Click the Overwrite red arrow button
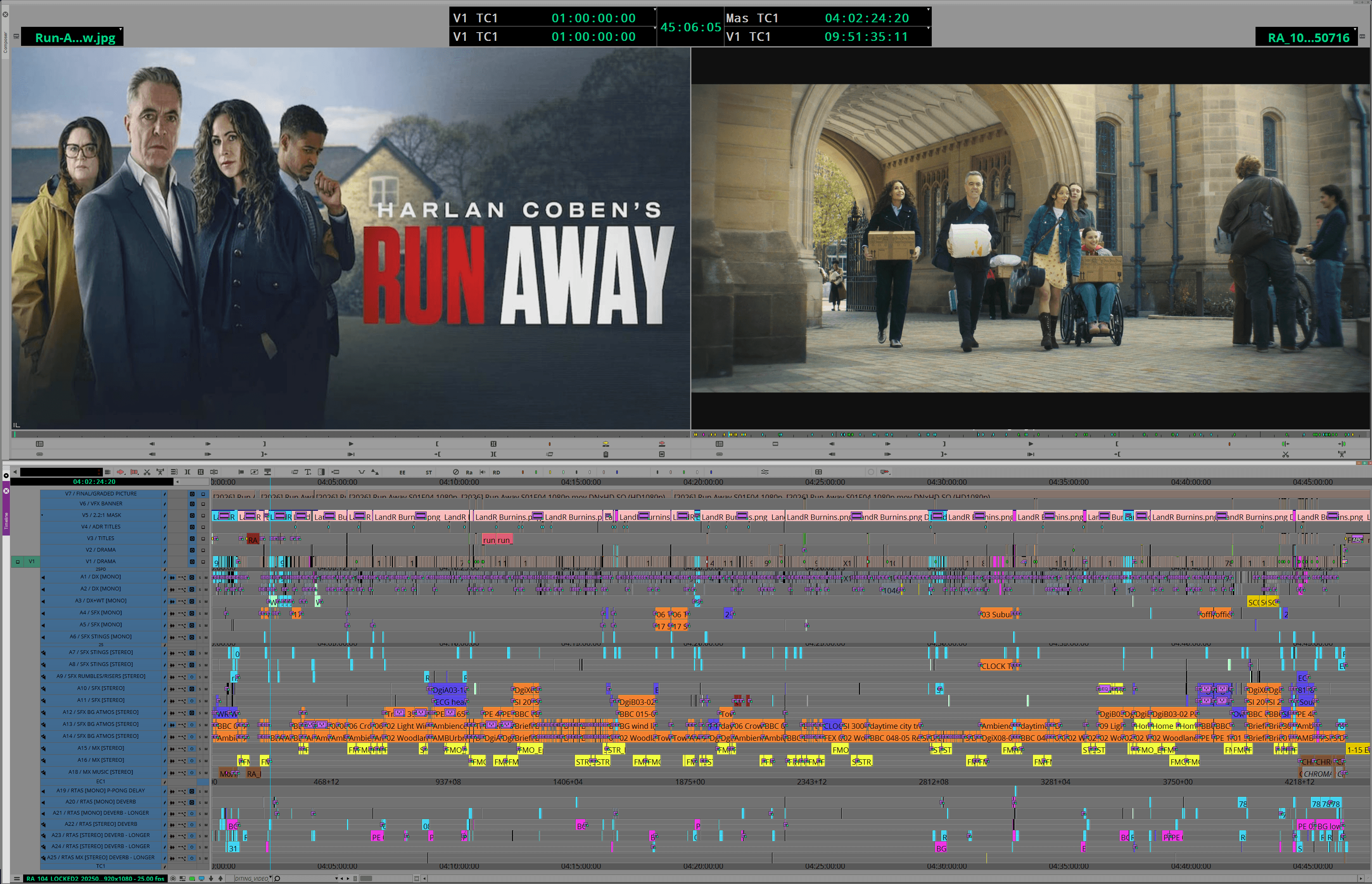Viewport: 1372px width, 884px height. [x=662, y=444]
